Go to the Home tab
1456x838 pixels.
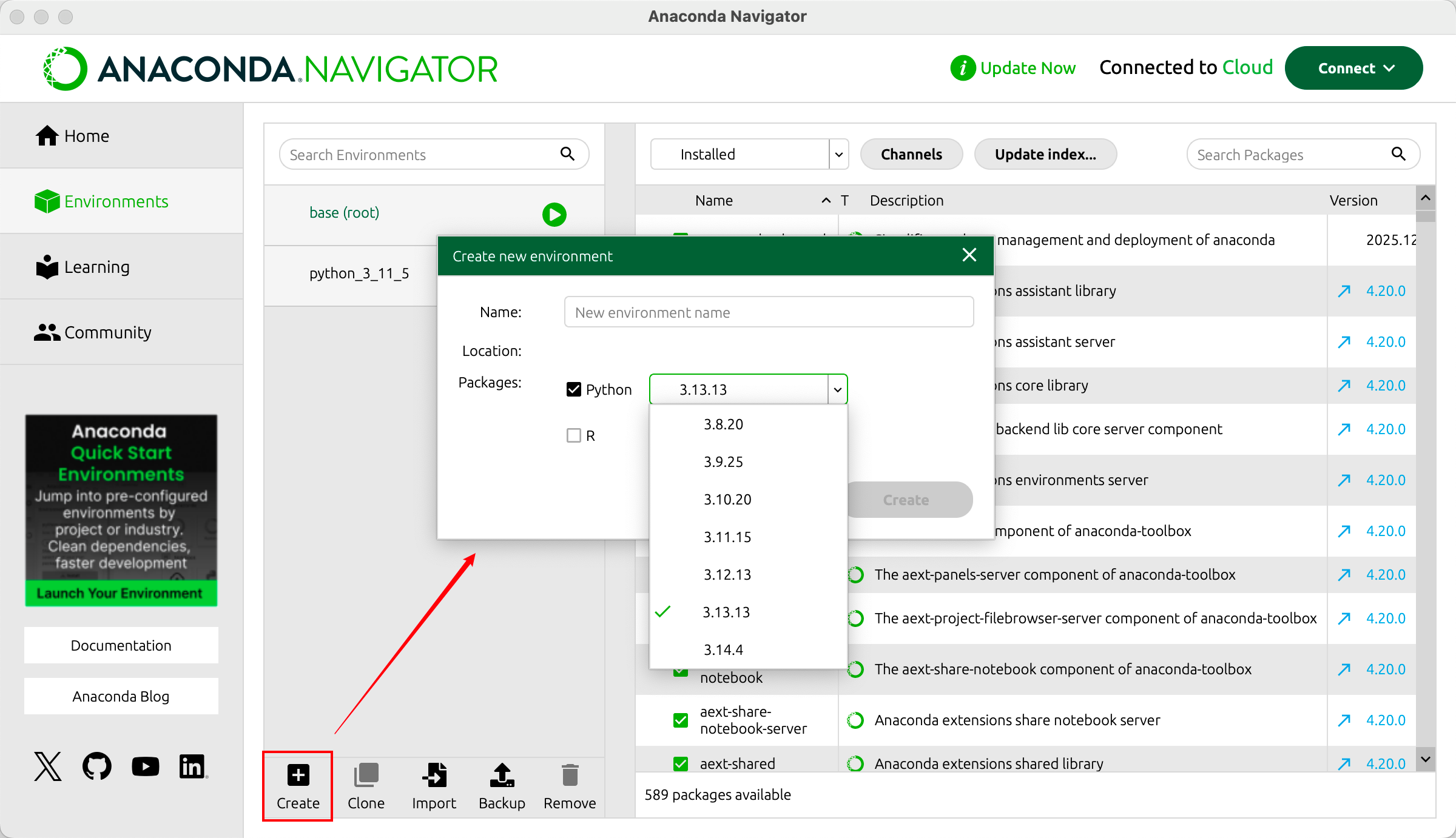(x=121, y=136)
